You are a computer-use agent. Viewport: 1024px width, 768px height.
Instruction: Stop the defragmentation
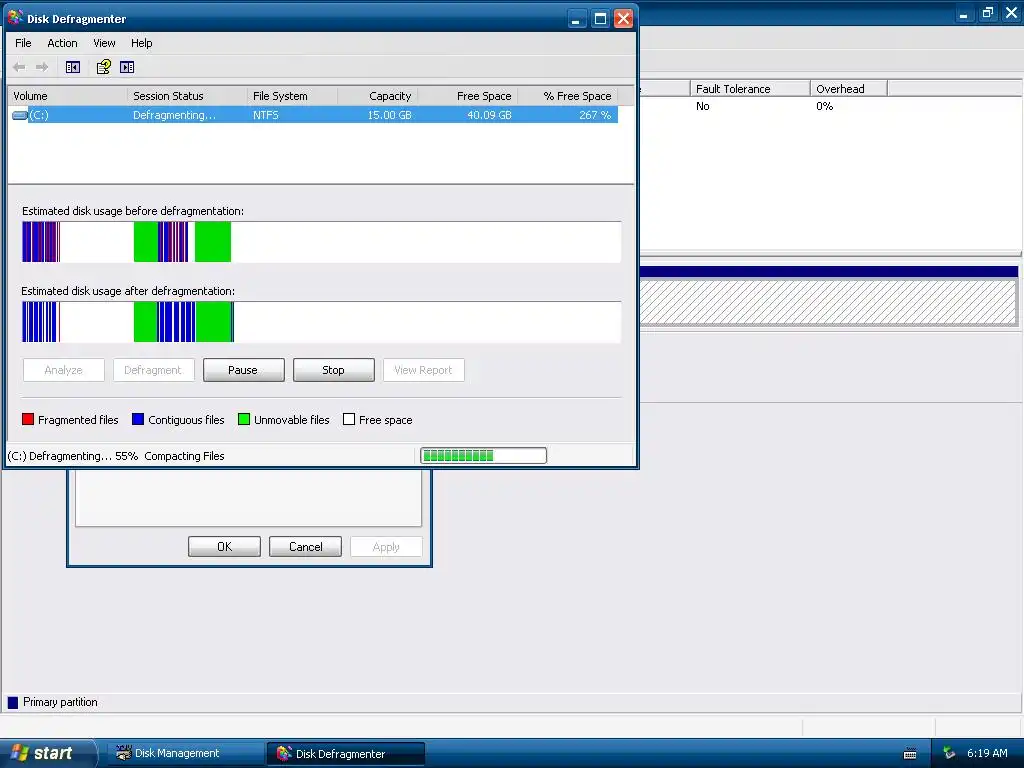[x=334, y=370]
